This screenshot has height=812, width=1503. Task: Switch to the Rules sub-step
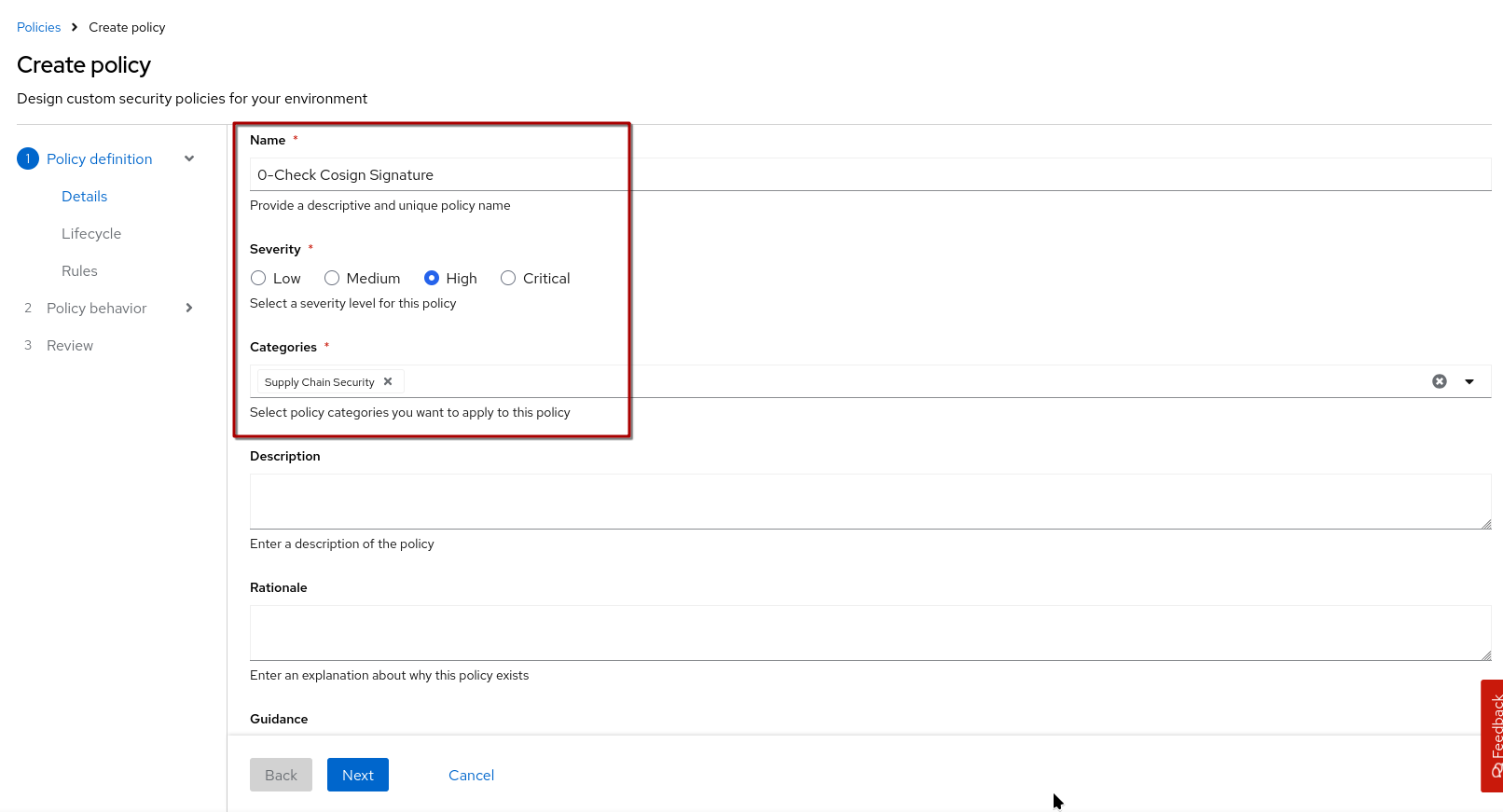point(79,270)
